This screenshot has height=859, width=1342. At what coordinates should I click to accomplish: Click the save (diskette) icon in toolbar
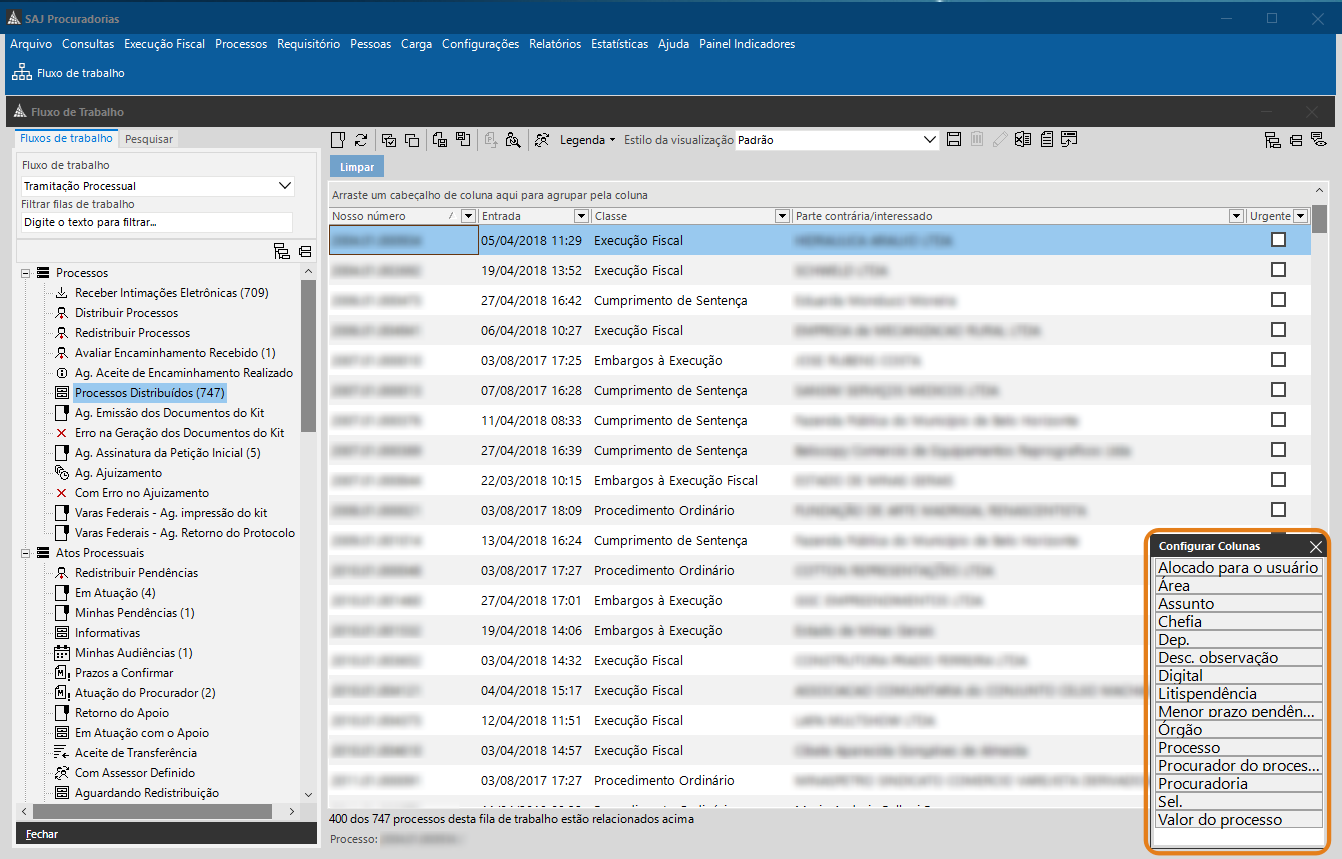[953, 140]
